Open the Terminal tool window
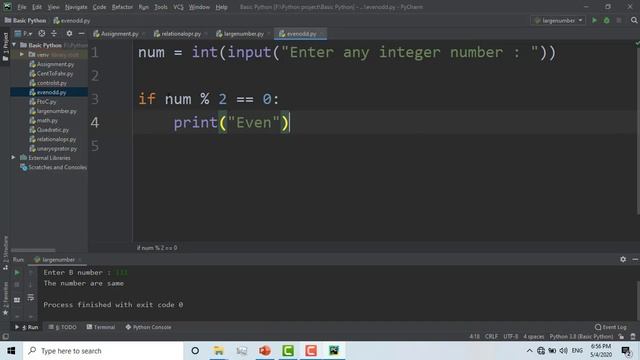Viewport: 640px width, 360px height. (101, 327)
